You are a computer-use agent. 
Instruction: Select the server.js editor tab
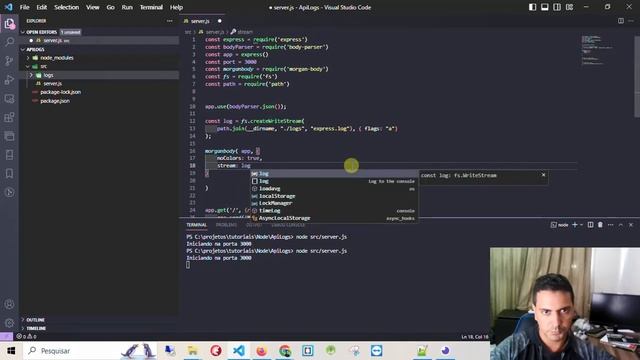202,21
